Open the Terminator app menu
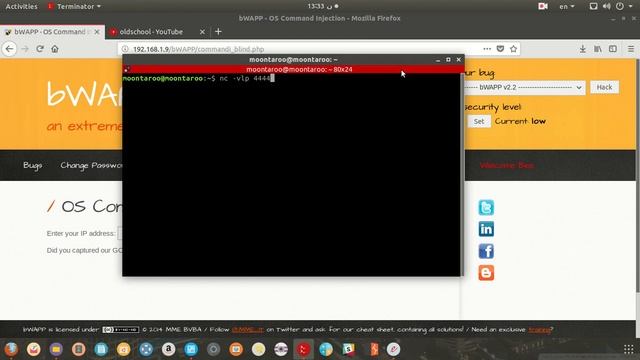 (75, 7)
